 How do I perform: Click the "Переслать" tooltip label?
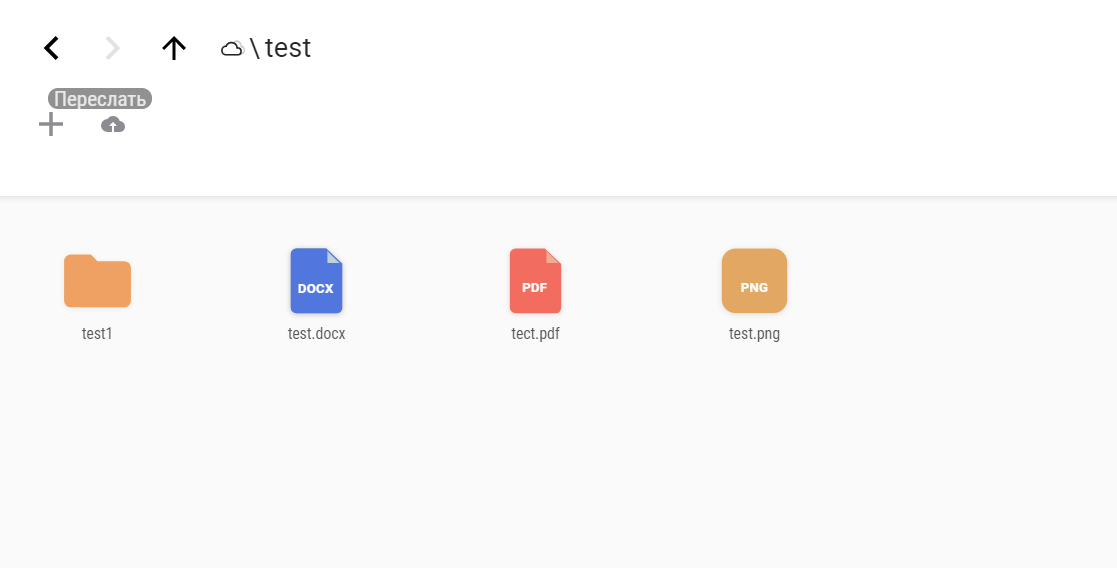coord(100,99)
